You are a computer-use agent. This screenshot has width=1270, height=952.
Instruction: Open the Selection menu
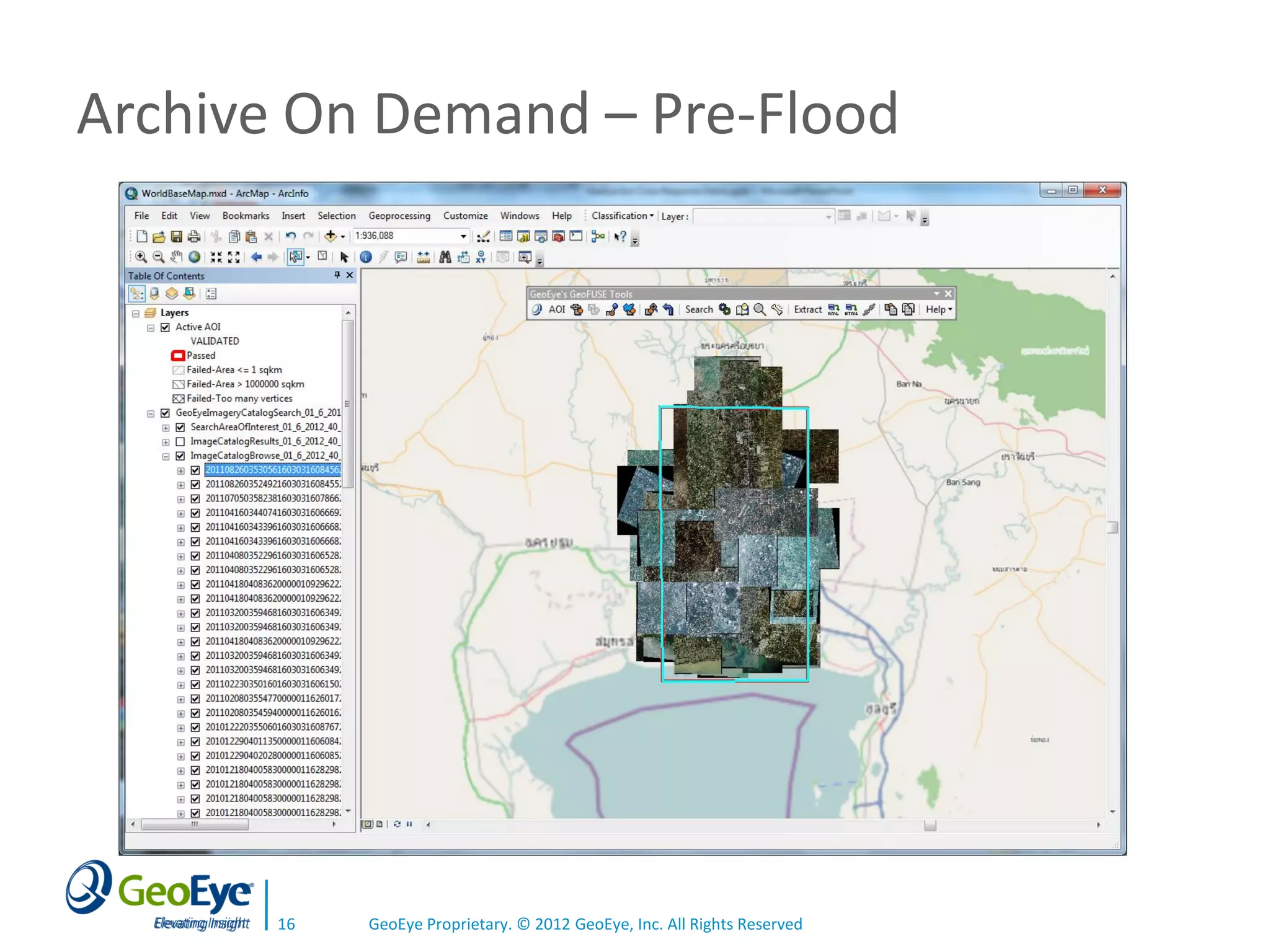[337, 216]
